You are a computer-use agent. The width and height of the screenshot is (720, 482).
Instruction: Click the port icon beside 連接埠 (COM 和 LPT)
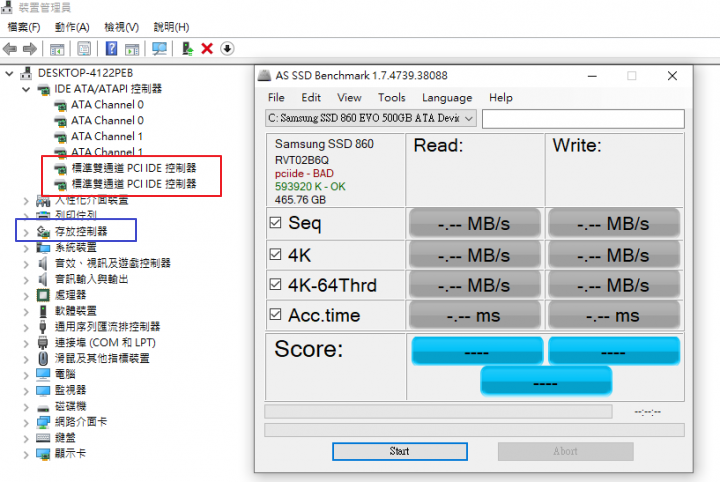coord(43,342)
